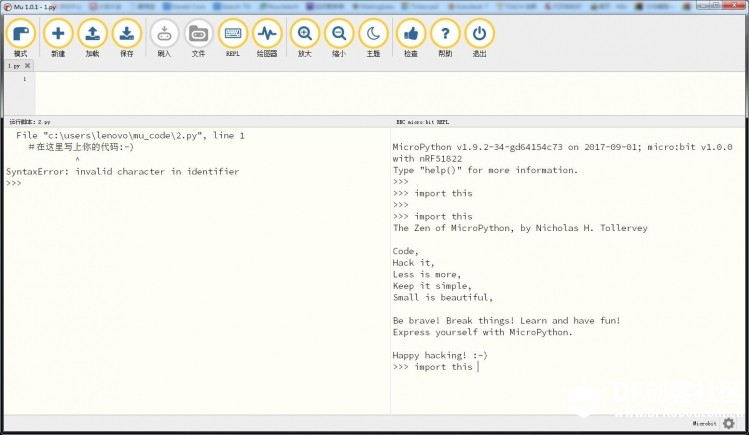
Task: Click the 'File "c:\users\lenovo\mu_code\2.py"' line
Action: [x=130, y=136]
